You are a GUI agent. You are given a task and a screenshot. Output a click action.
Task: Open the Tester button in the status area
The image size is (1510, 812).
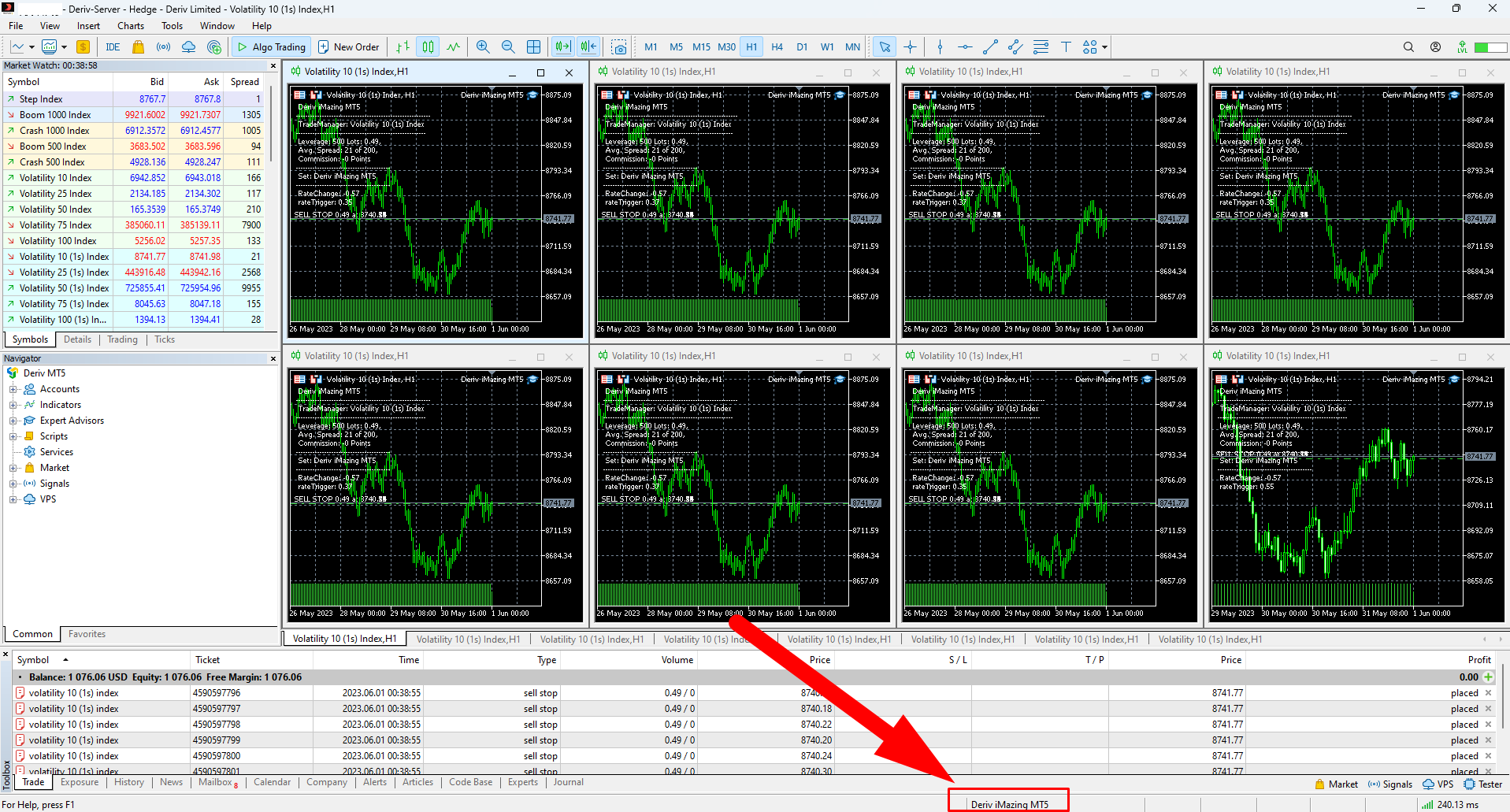pyautogui.click(x=1483, y=784)
